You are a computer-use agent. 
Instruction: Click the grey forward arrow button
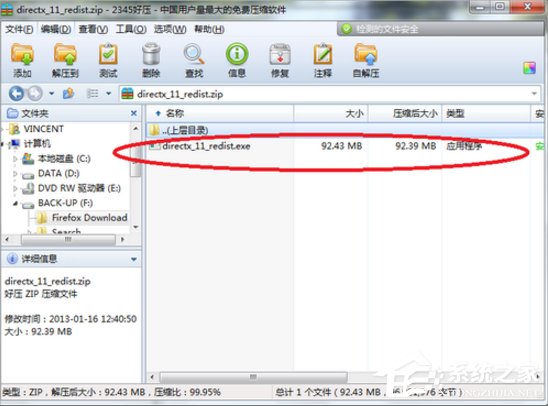35,94
